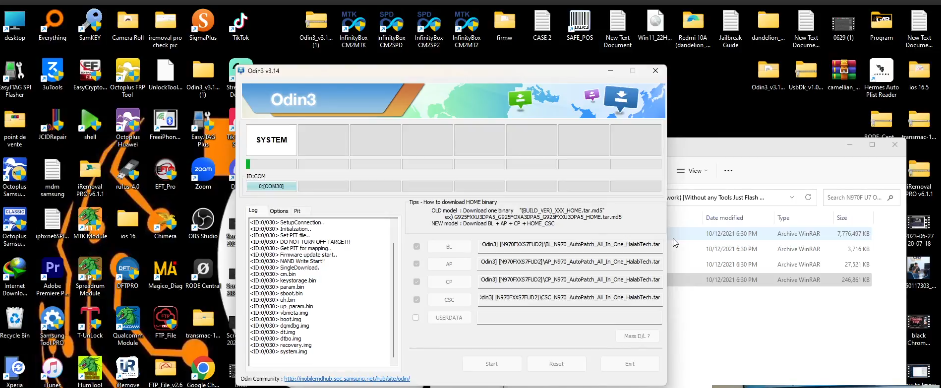Toggle the CSC file checkbox in Odin
Screen dimensions: 941x388
pos(416,299)
